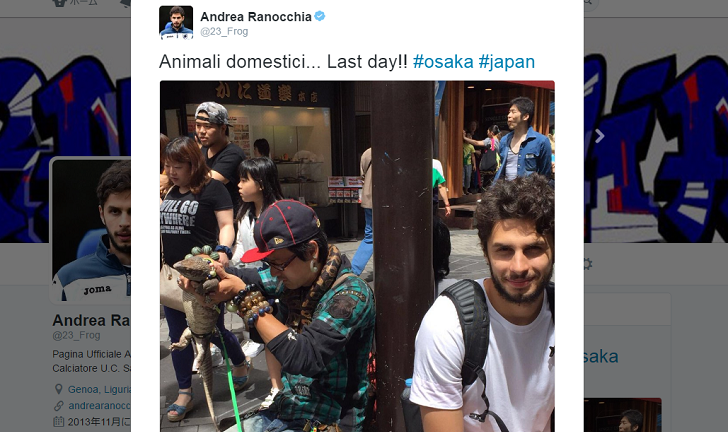Open the large profile picture behind the overlay

coord(91,230)
